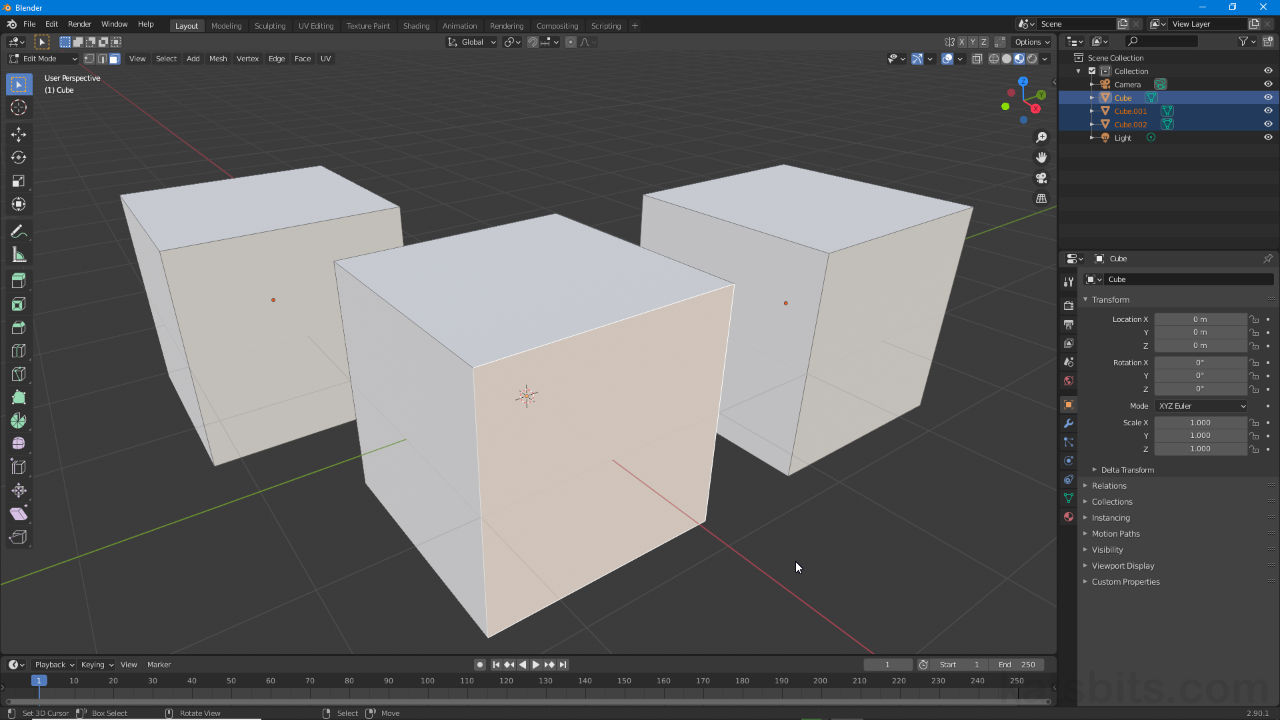
Task: Select the Annotate tool
Action: (x=18, y=231)
